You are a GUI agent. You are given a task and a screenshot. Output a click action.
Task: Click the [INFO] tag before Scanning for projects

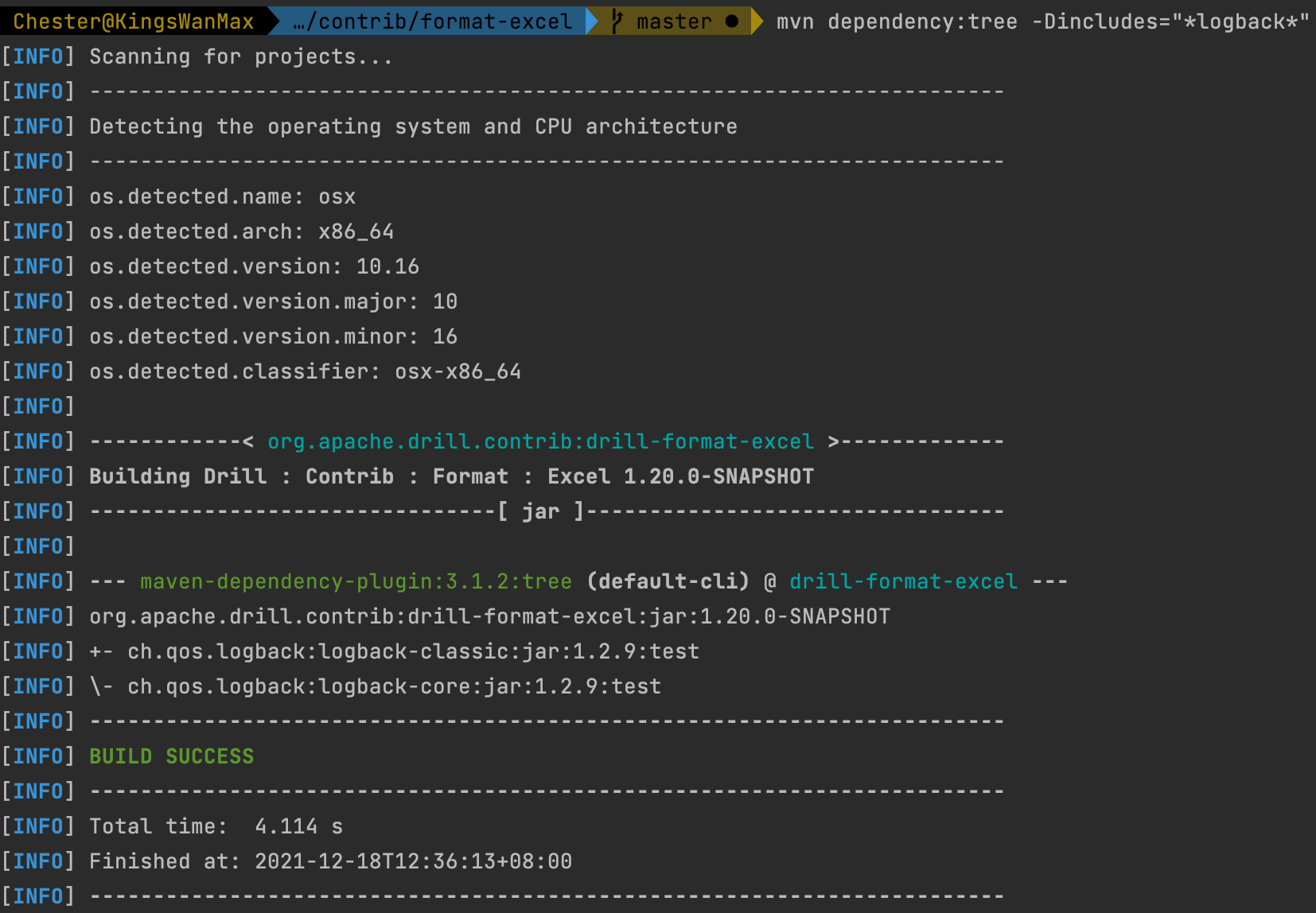[x=38, y=56]
